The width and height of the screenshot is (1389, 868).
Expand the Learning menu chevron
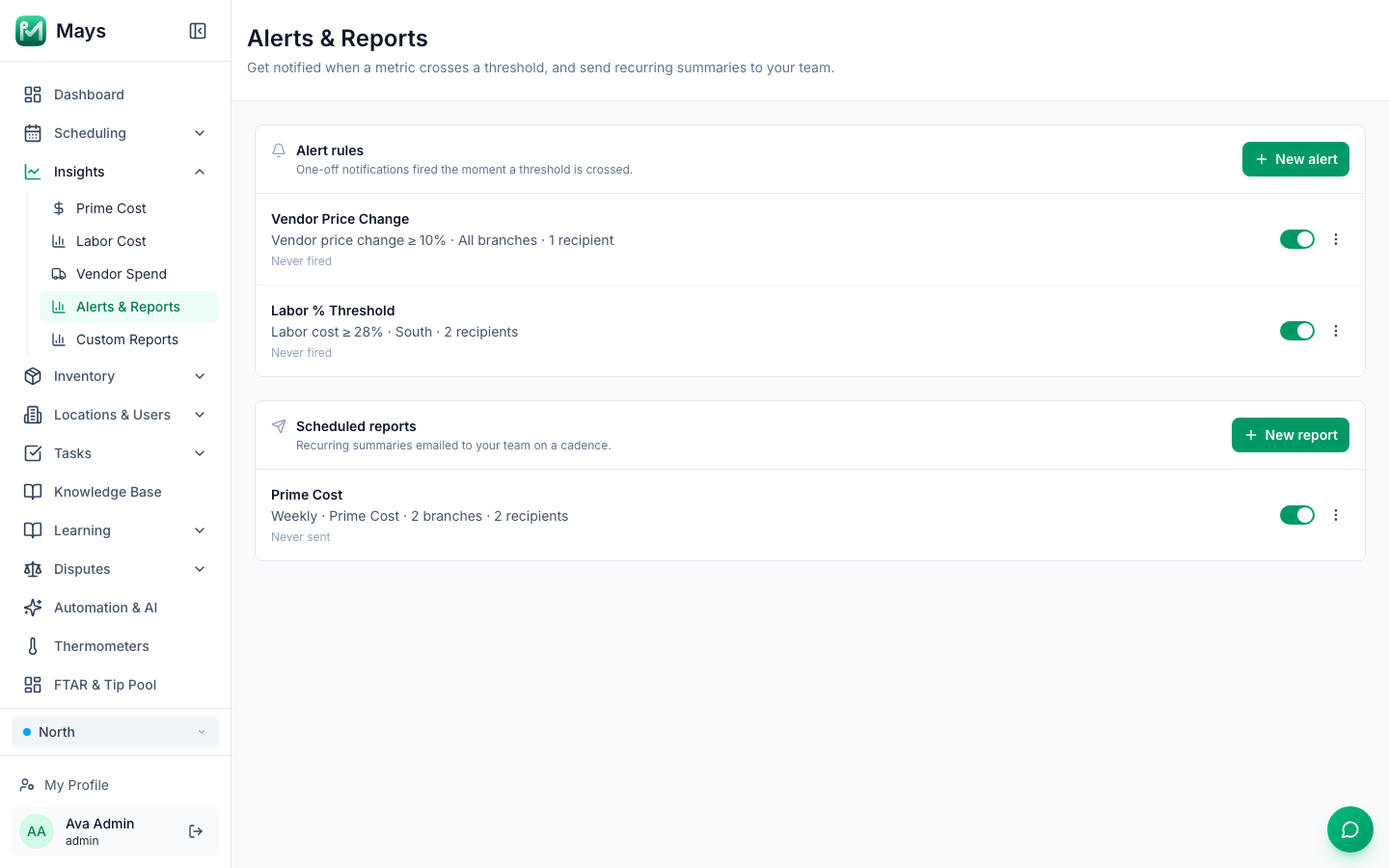pos(200,530)
